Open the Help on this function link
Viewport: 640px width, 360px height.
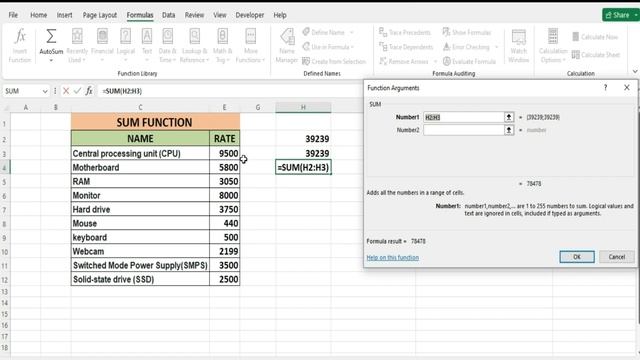pos(393,258)
